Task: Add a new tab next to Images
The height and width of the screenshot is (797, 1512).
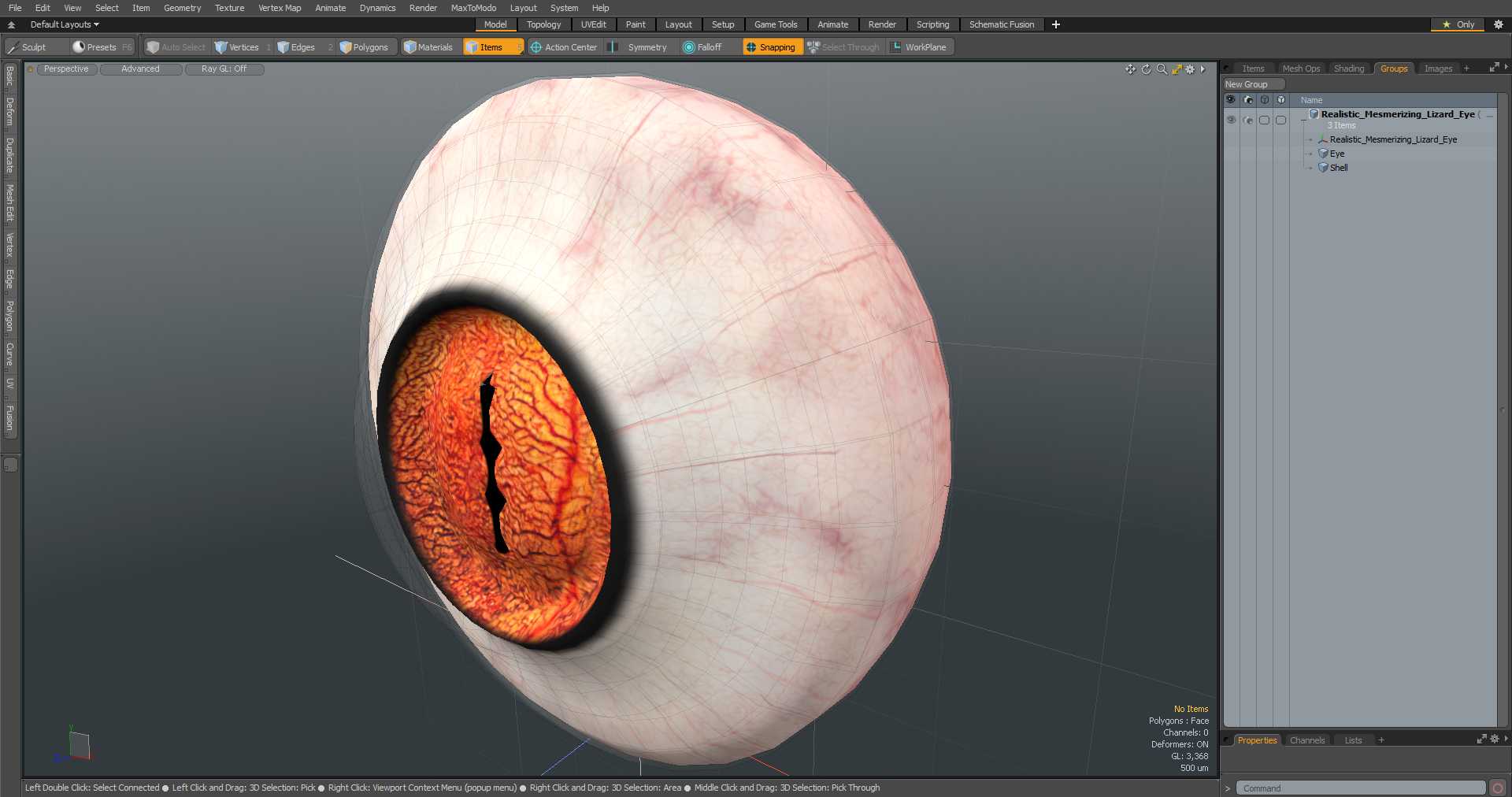Action: (1466, 69)
